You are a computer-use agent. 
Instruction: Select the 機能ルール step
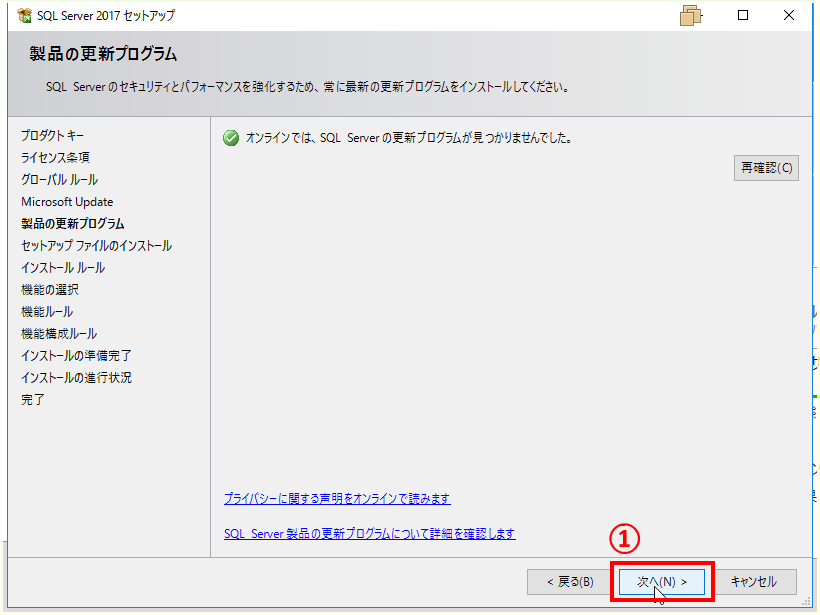tap(47, 311)
